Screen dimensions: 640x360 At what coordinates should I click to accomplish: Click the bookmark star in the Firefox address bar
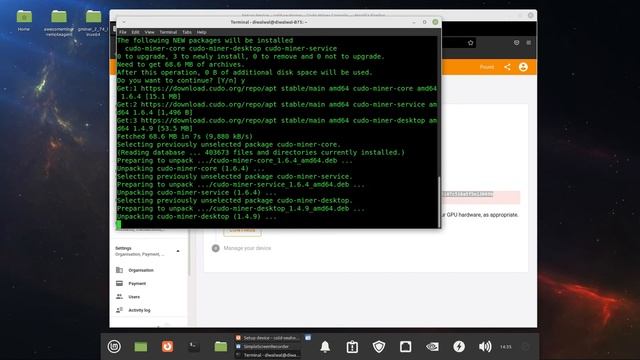(471, 43)
